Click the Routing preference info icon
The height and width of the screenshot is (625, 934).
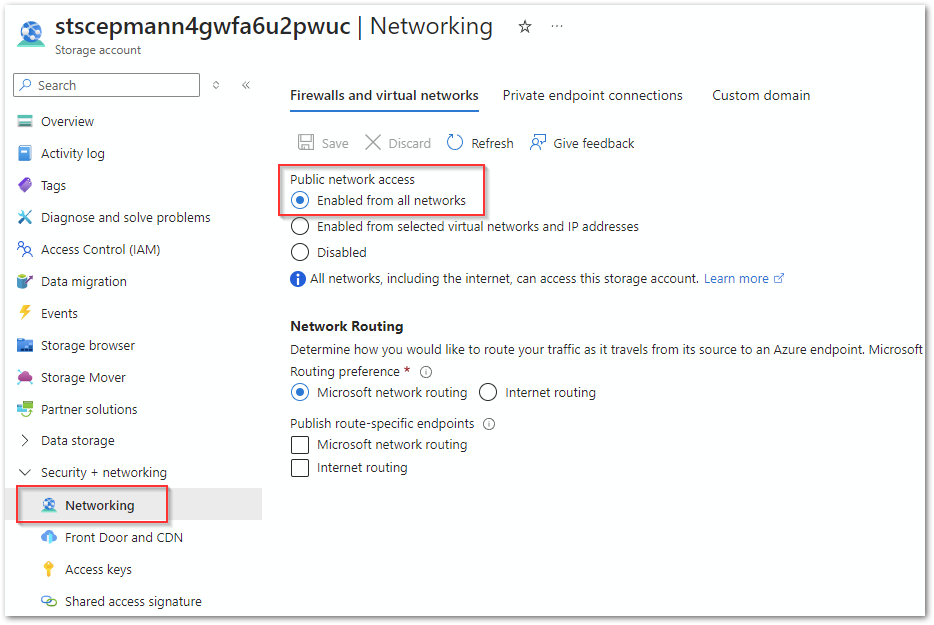[x=426, y=372]
